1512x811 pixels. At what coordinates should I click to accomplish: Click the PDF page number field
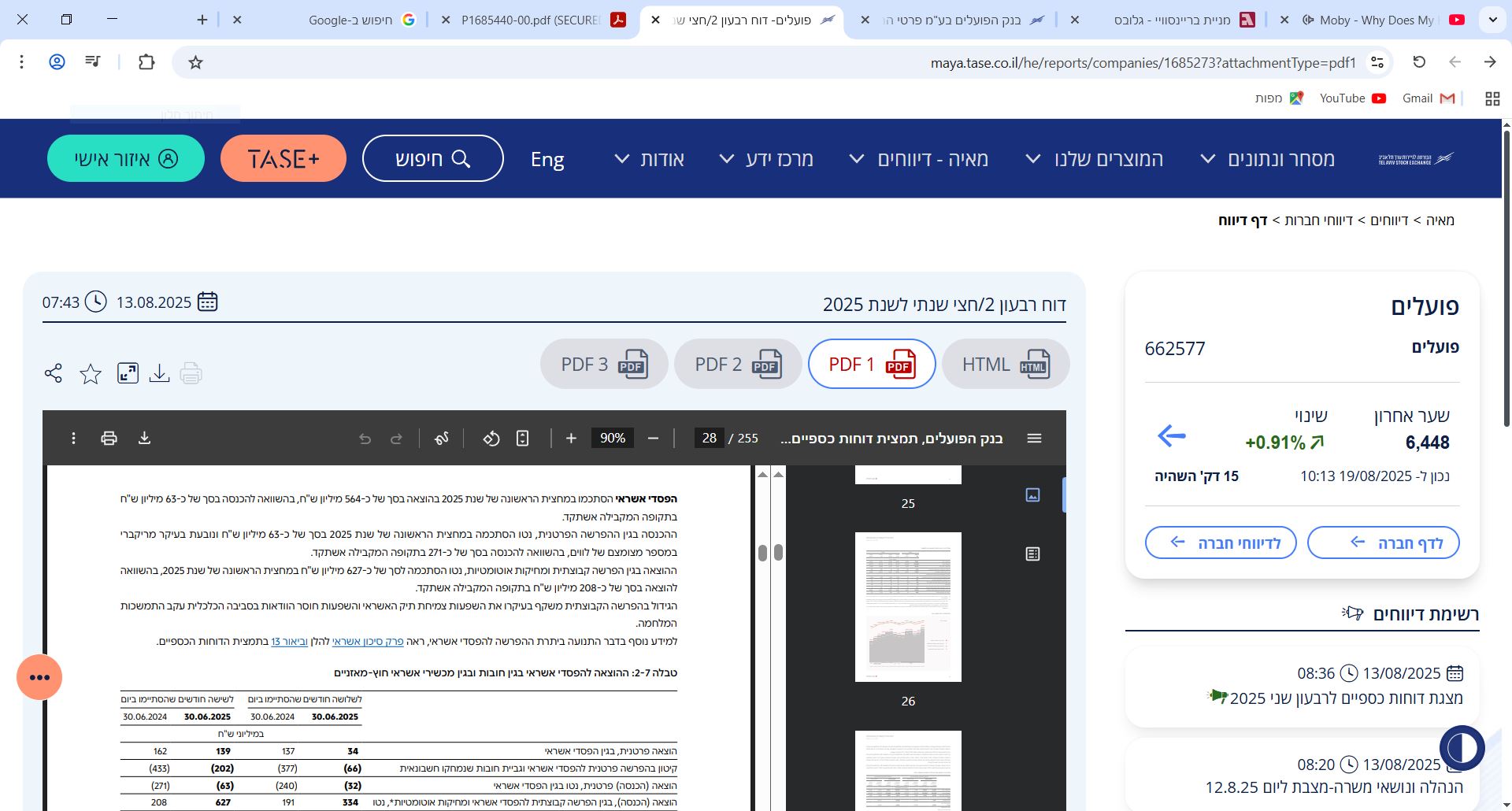click(709, 438)
